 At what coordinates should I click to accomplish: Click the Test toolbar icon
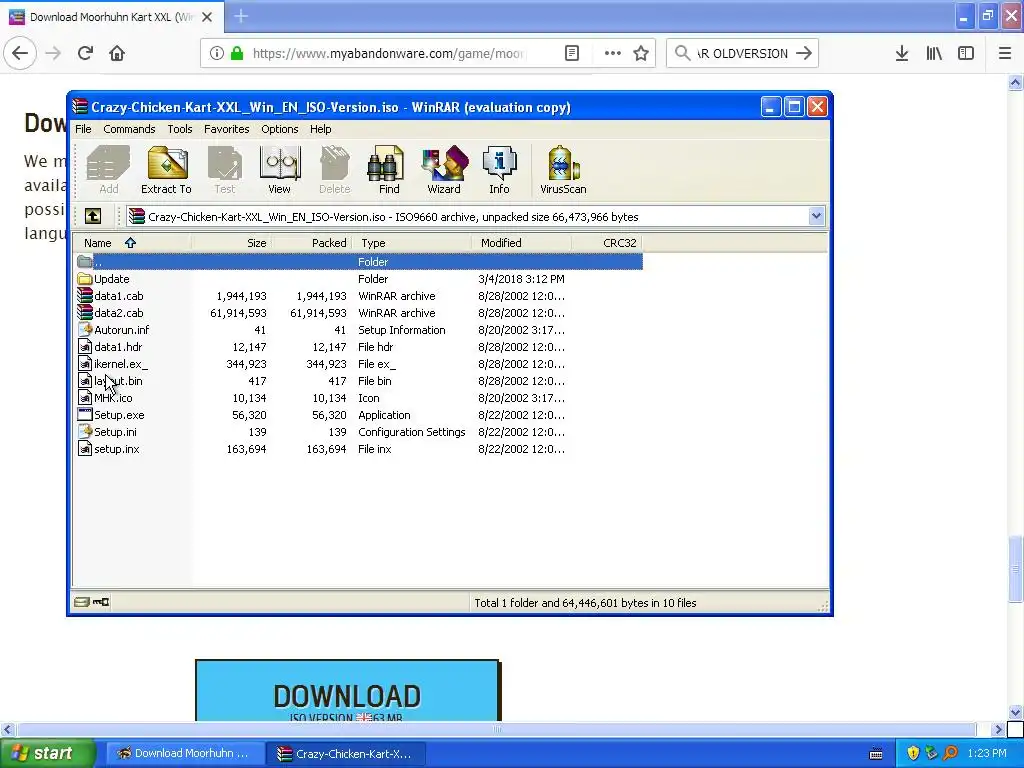coord(225,170)
